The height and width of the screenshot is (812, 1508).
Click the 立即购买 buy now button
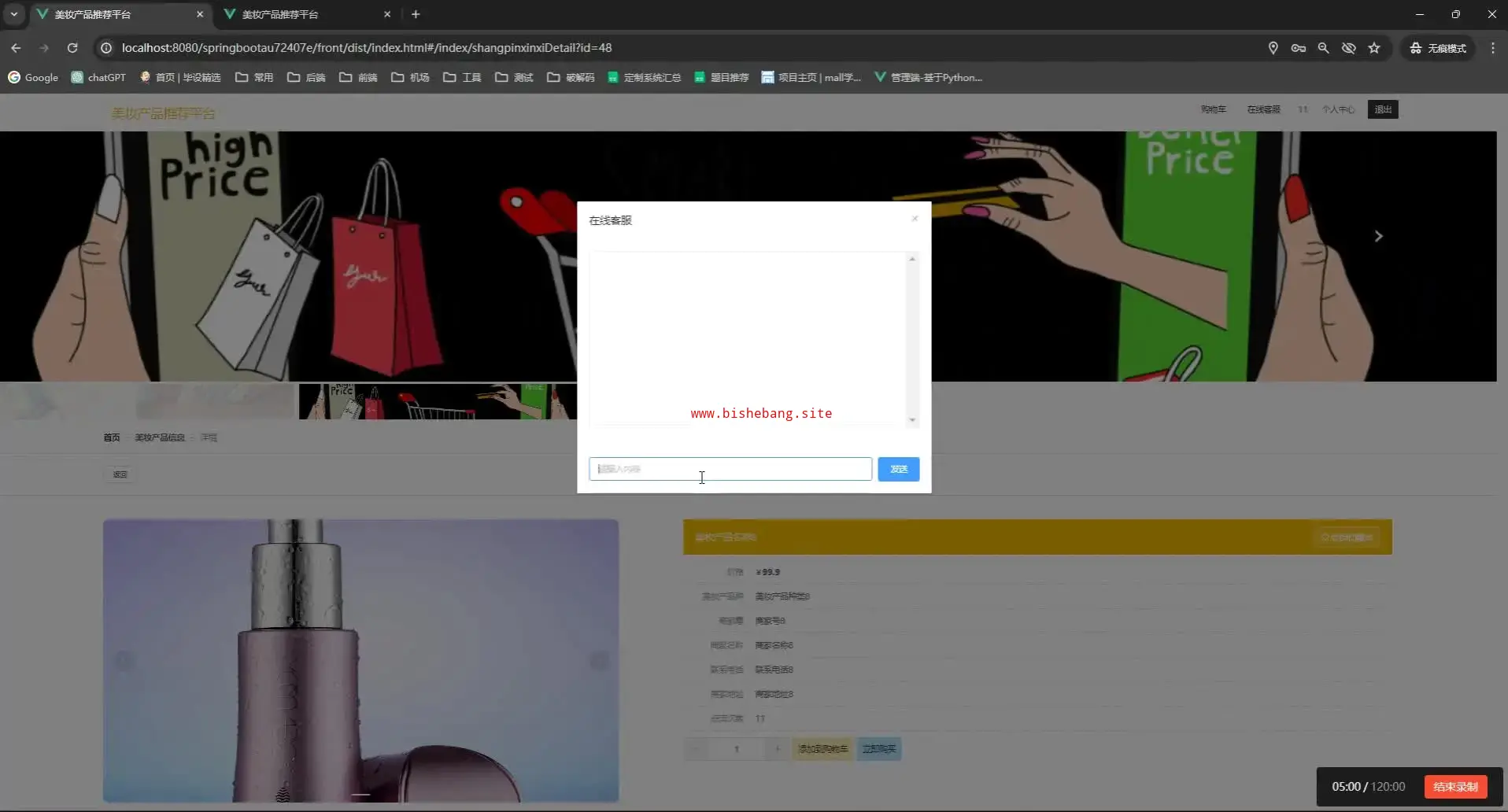pyautogui.click(x=879, y=749)
